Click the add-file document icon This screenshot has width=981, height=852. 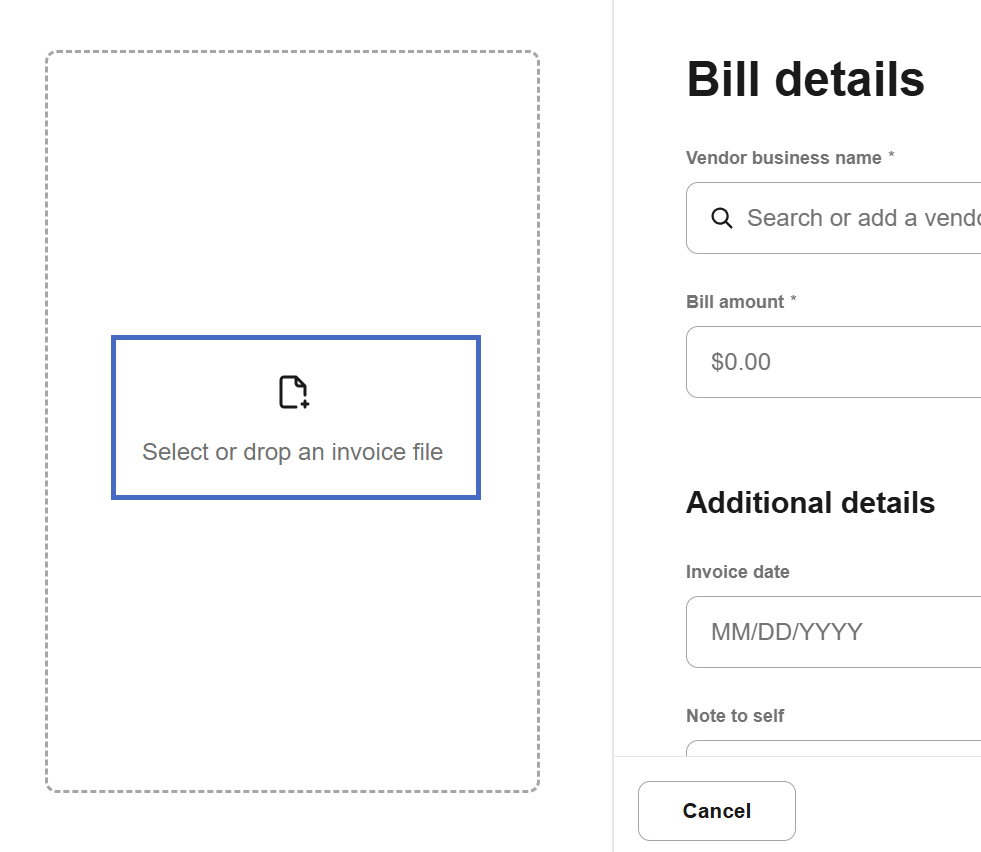[293, 392]
